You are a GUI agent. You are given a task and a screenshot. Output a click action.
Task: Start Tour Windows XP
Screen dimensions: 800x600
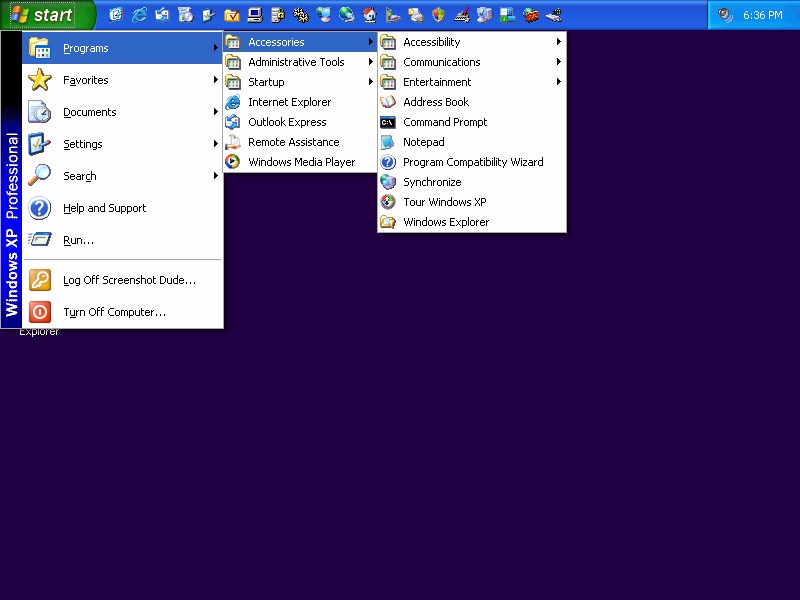[x=444, y=202]
